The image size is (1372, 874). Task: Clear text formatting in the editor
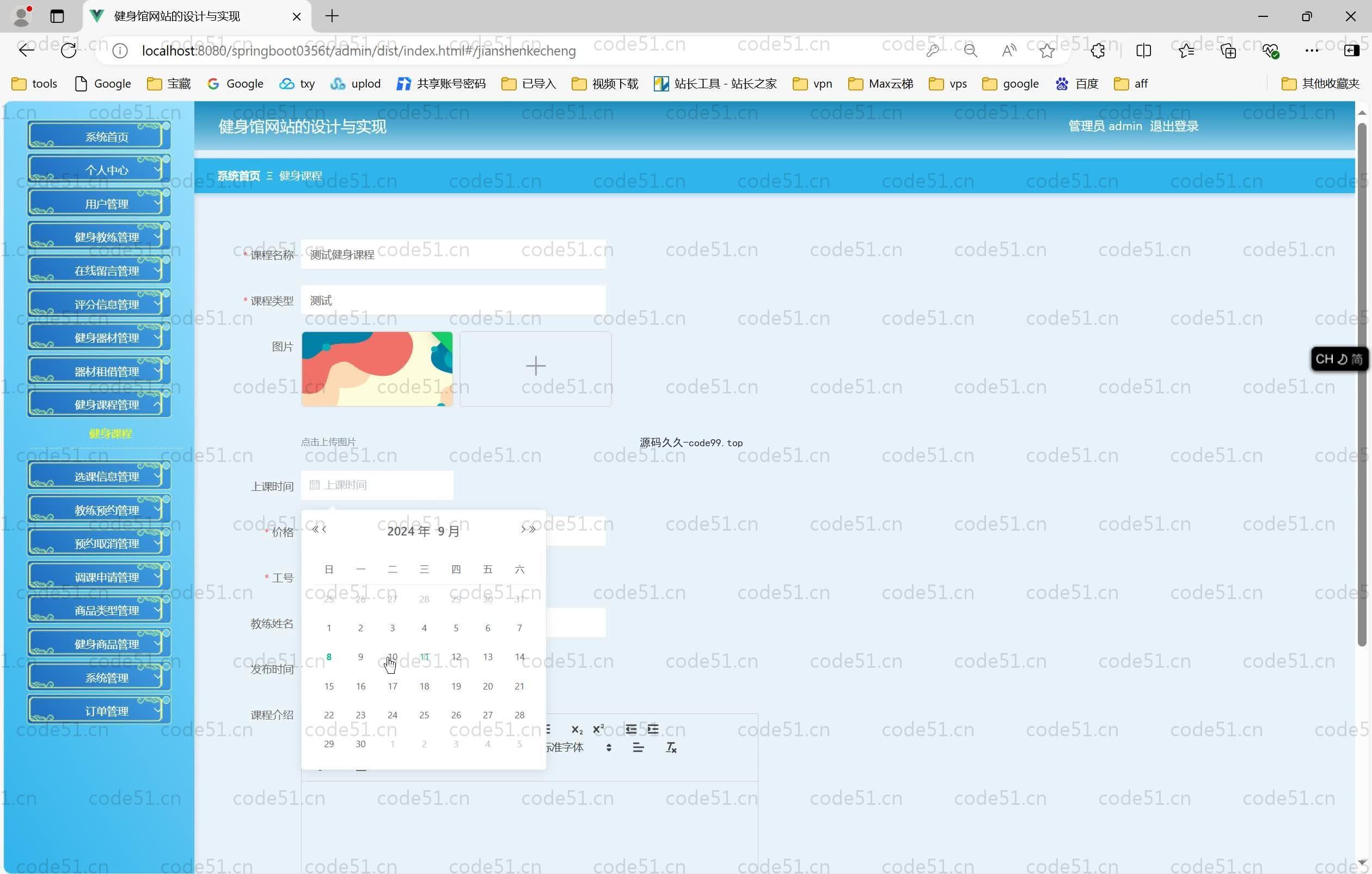pyautogui.click(x=671, y=748)
